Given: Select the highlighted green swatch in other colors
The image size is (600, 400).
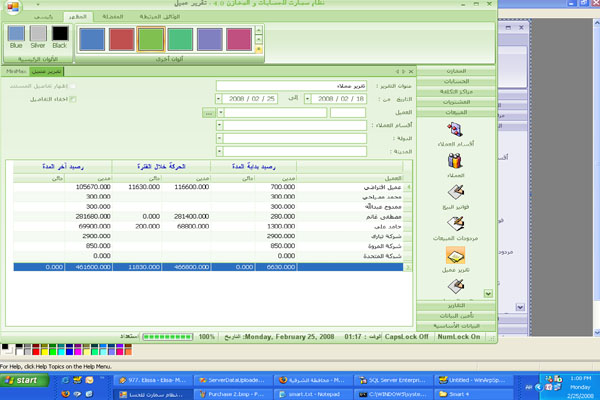Looking at the screenshot, I should [151, 39].
